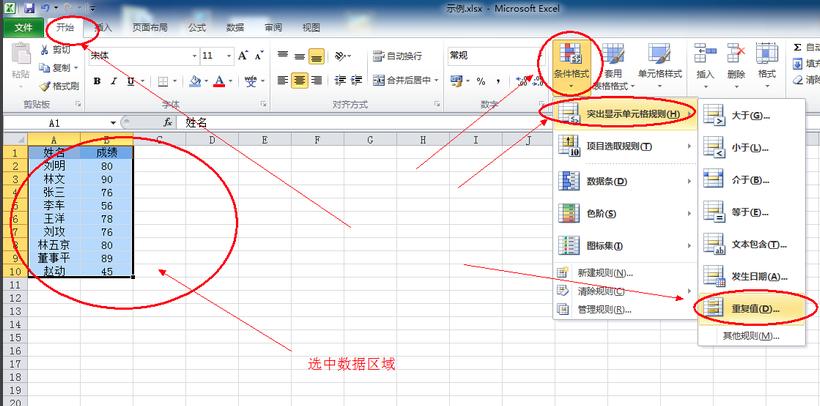
Task: Click the Save icon in quick access toolbar
Action: click(29, 7)
